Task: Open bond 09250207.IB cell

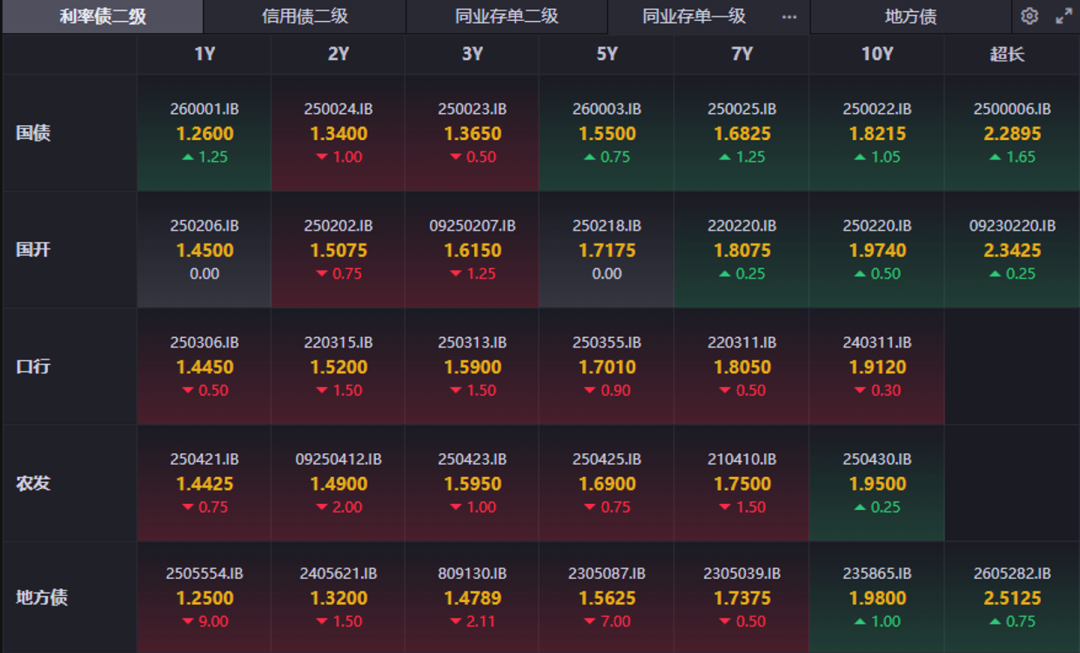Action: pos(472,249)
